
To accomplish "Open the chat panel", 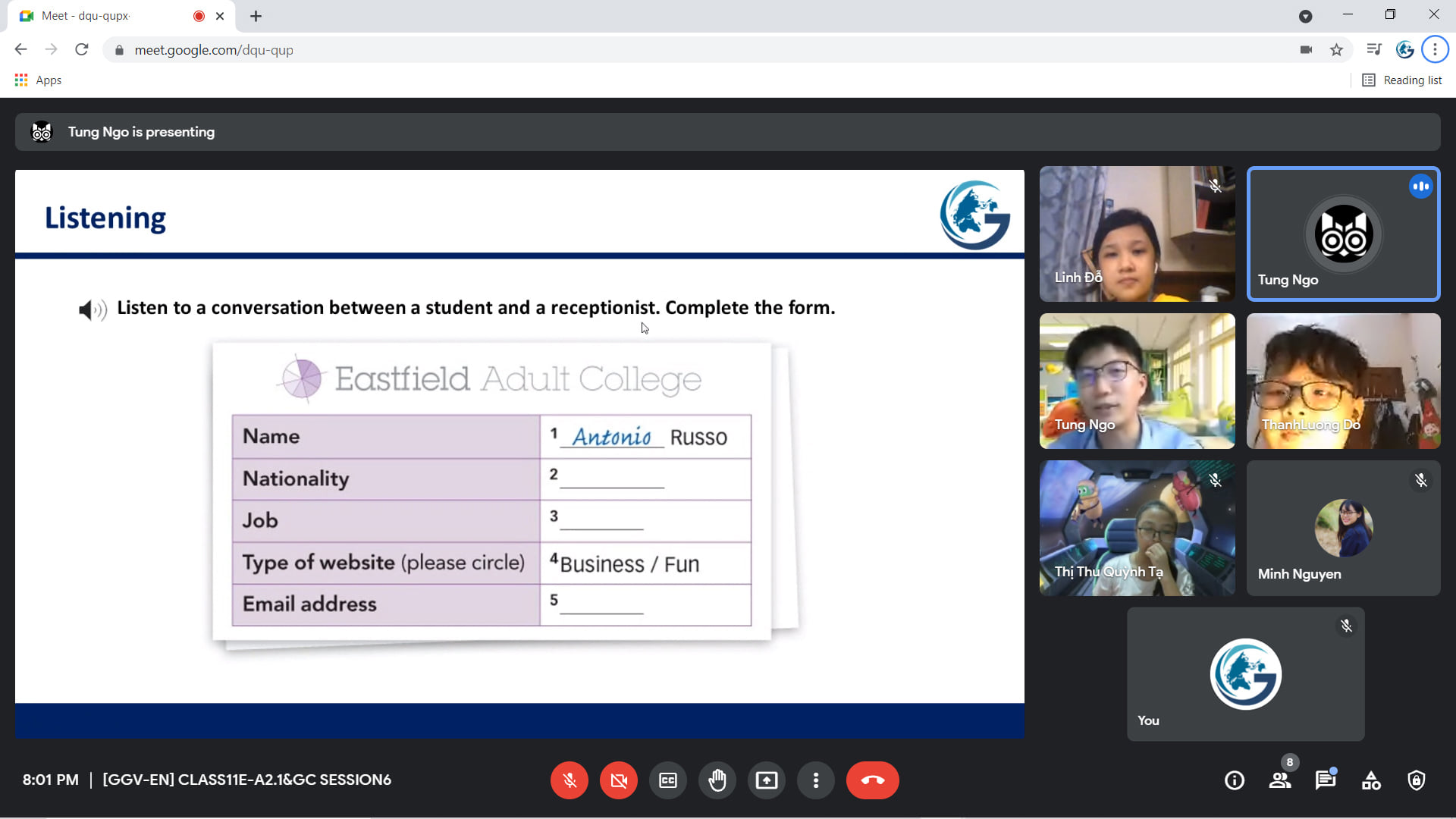I will click(1326, 780).
